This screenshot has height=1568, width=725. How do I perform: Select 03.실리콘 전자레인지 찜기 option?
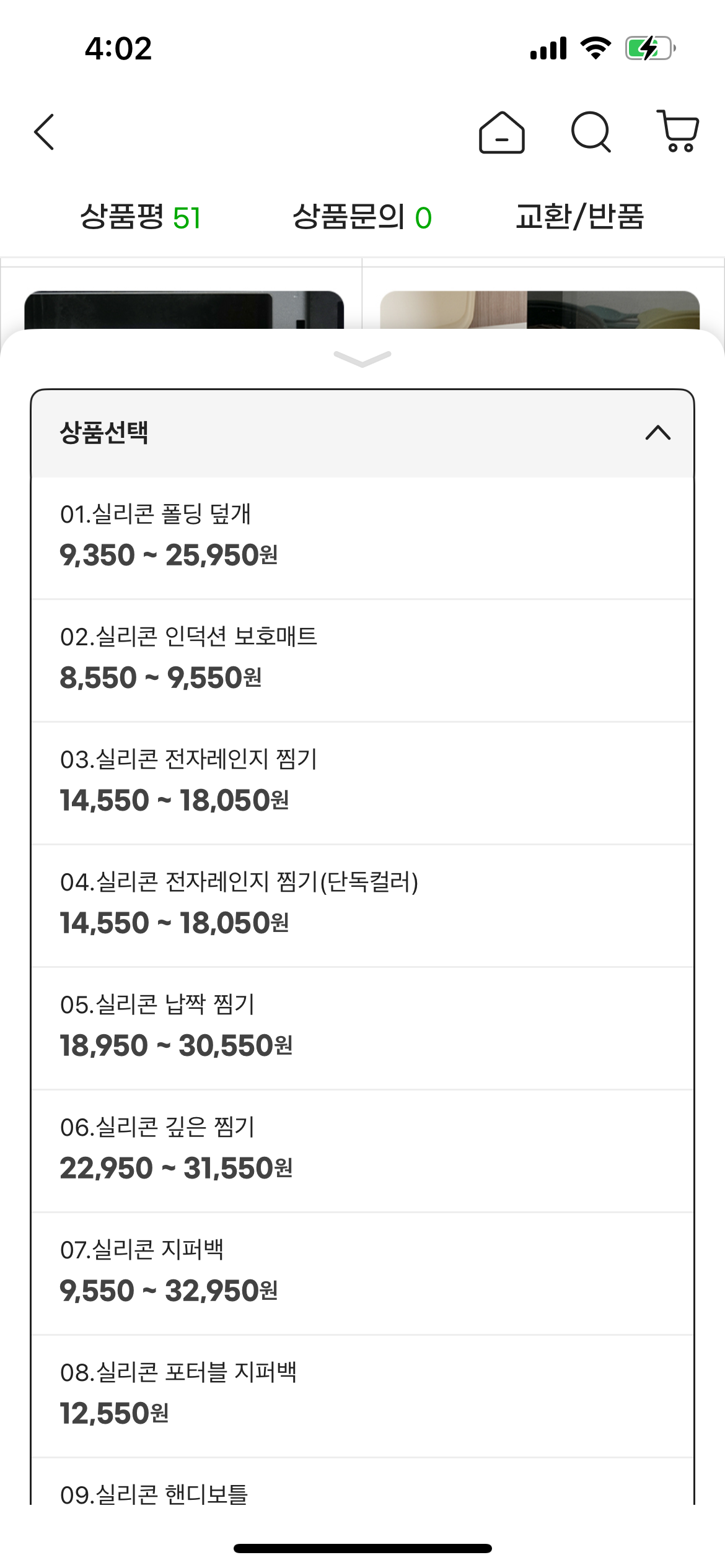362,782
